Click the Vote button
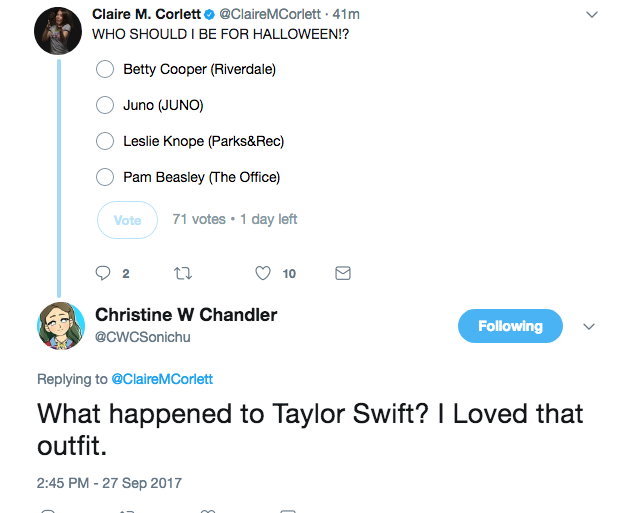Image resolution: width=621 pixels, height=513 pixels. tap(128, 220)
